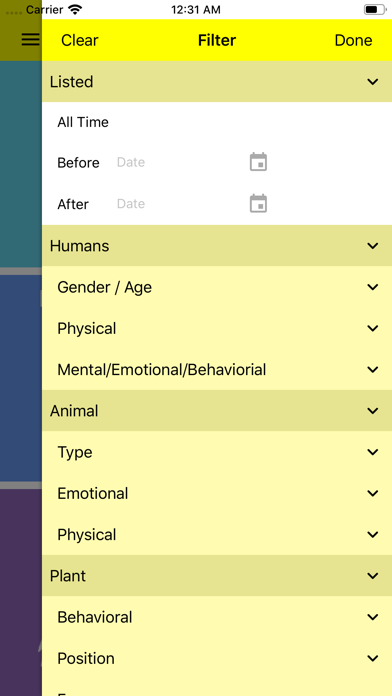
Task: Open calendar picker for After date
Action: (258, 204)
